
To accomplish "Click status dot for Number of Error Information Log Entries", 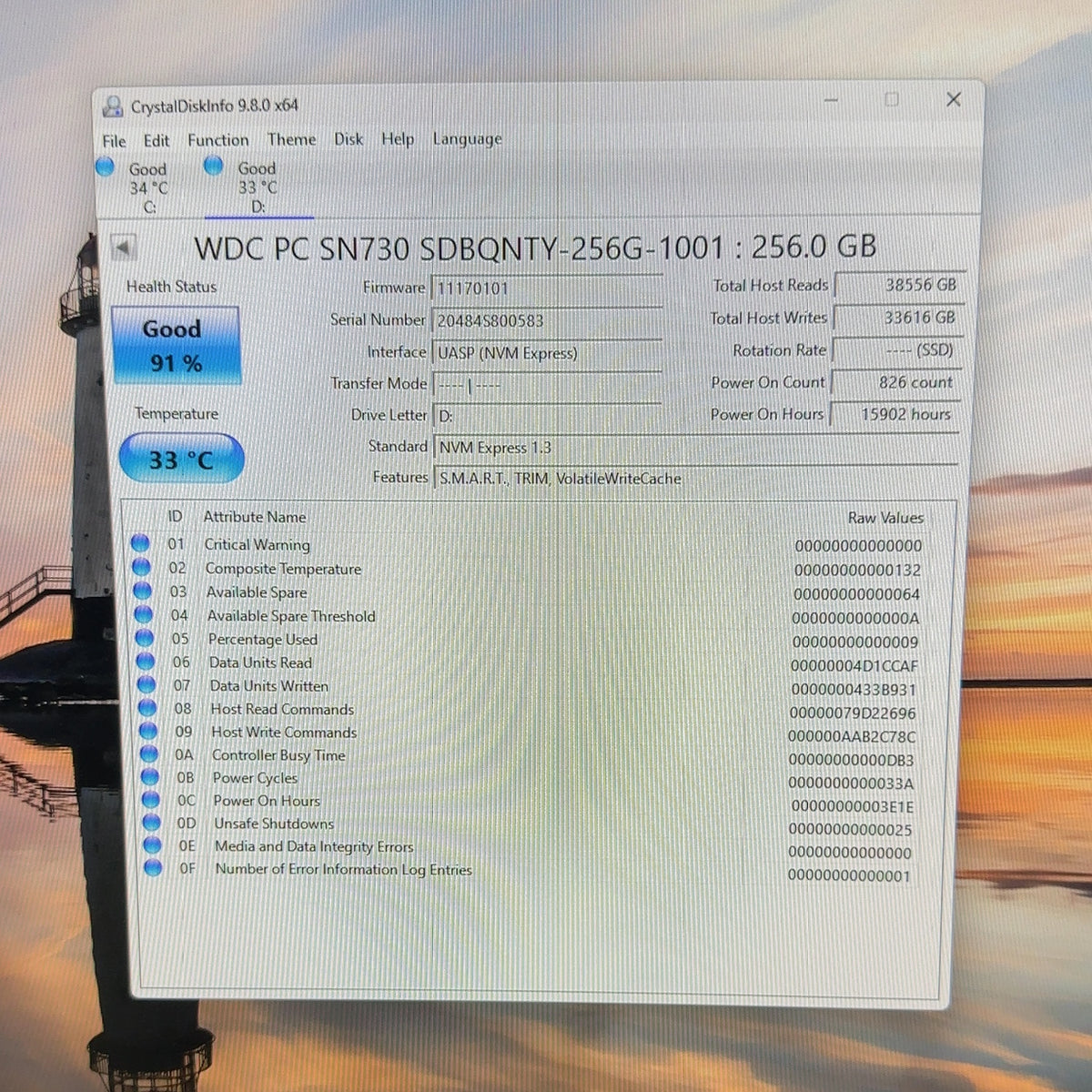I will (153, 868).
